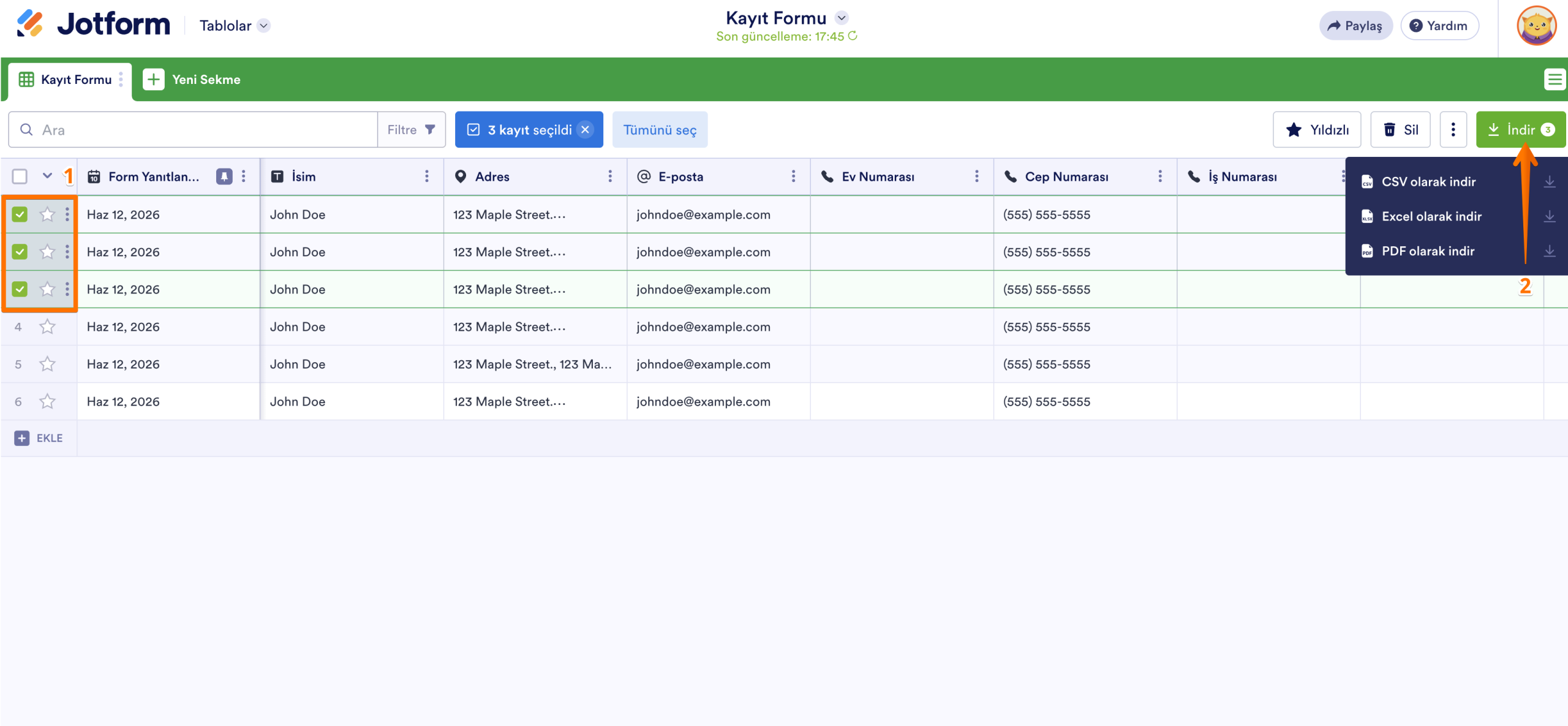
Task: Select address cell '123 Maple Street., 123 Ma...'
Action: pyautogui.click(x=535, y=364)
